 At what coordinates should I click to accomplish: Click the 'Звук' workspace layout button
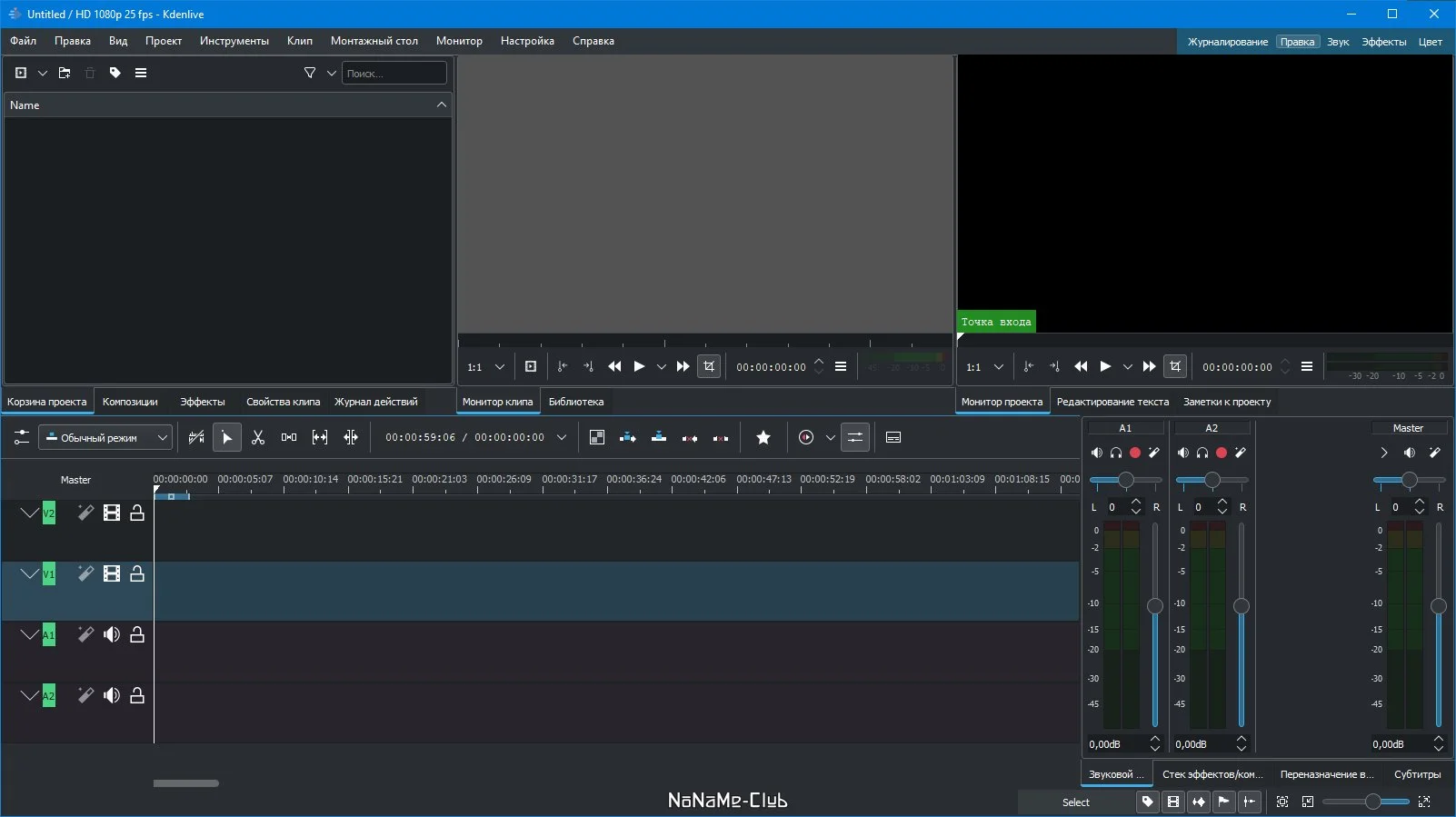(x=1337, y=42)
